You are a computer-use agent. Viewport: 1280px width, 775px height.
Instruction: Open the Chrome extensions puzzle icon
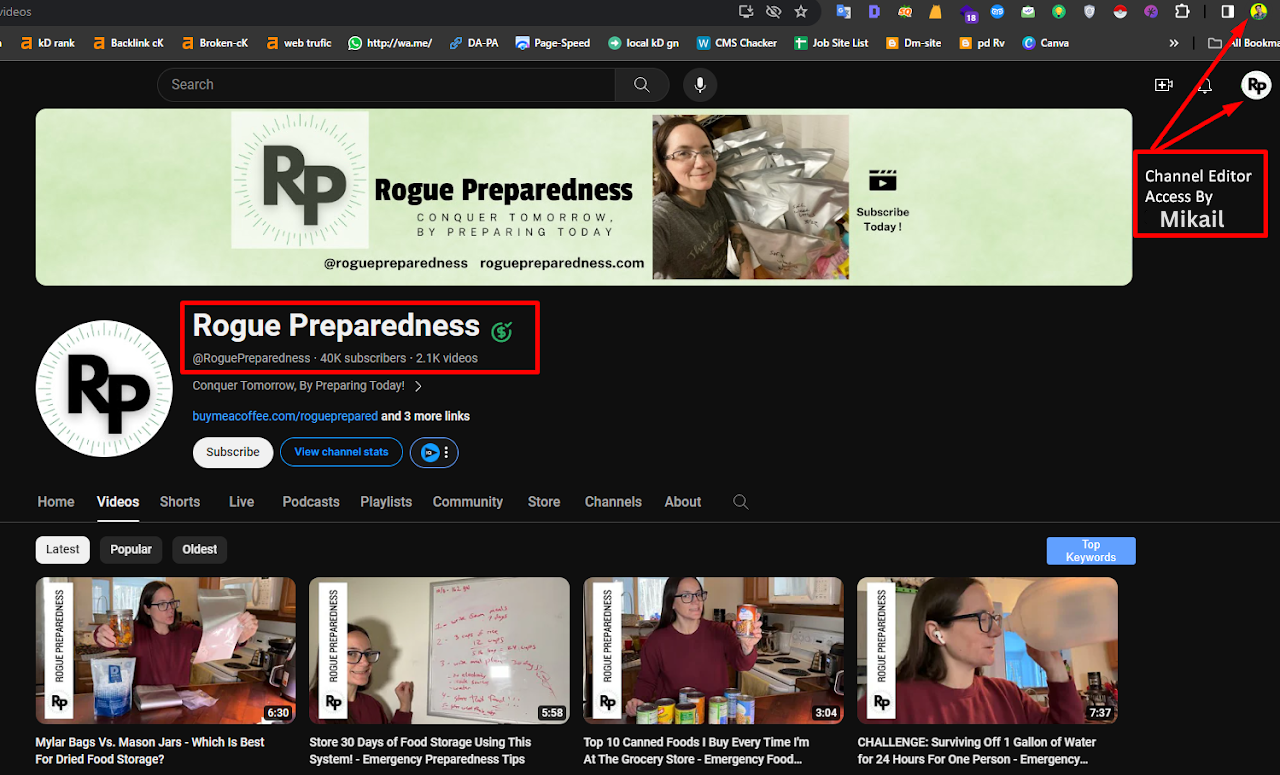tap(1183, 12)
